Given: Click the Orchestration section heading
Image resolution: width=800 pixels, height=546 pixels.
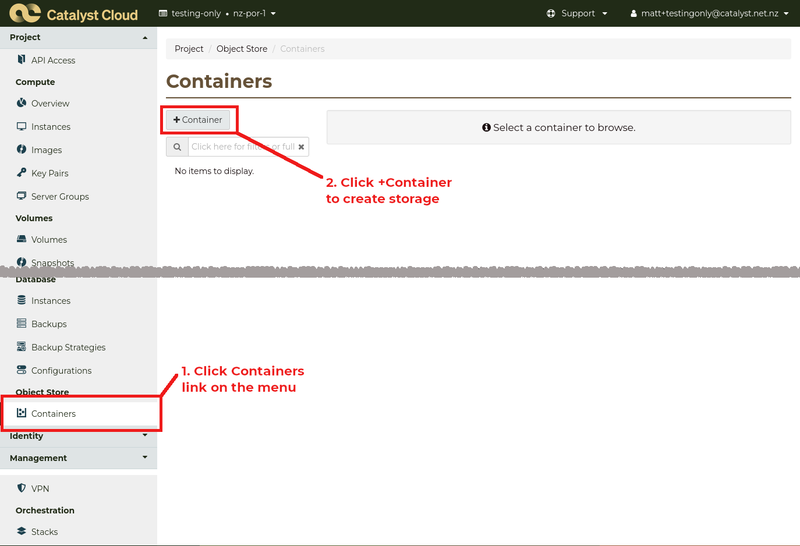Looking at the screenshot, I should coord(45,510).
